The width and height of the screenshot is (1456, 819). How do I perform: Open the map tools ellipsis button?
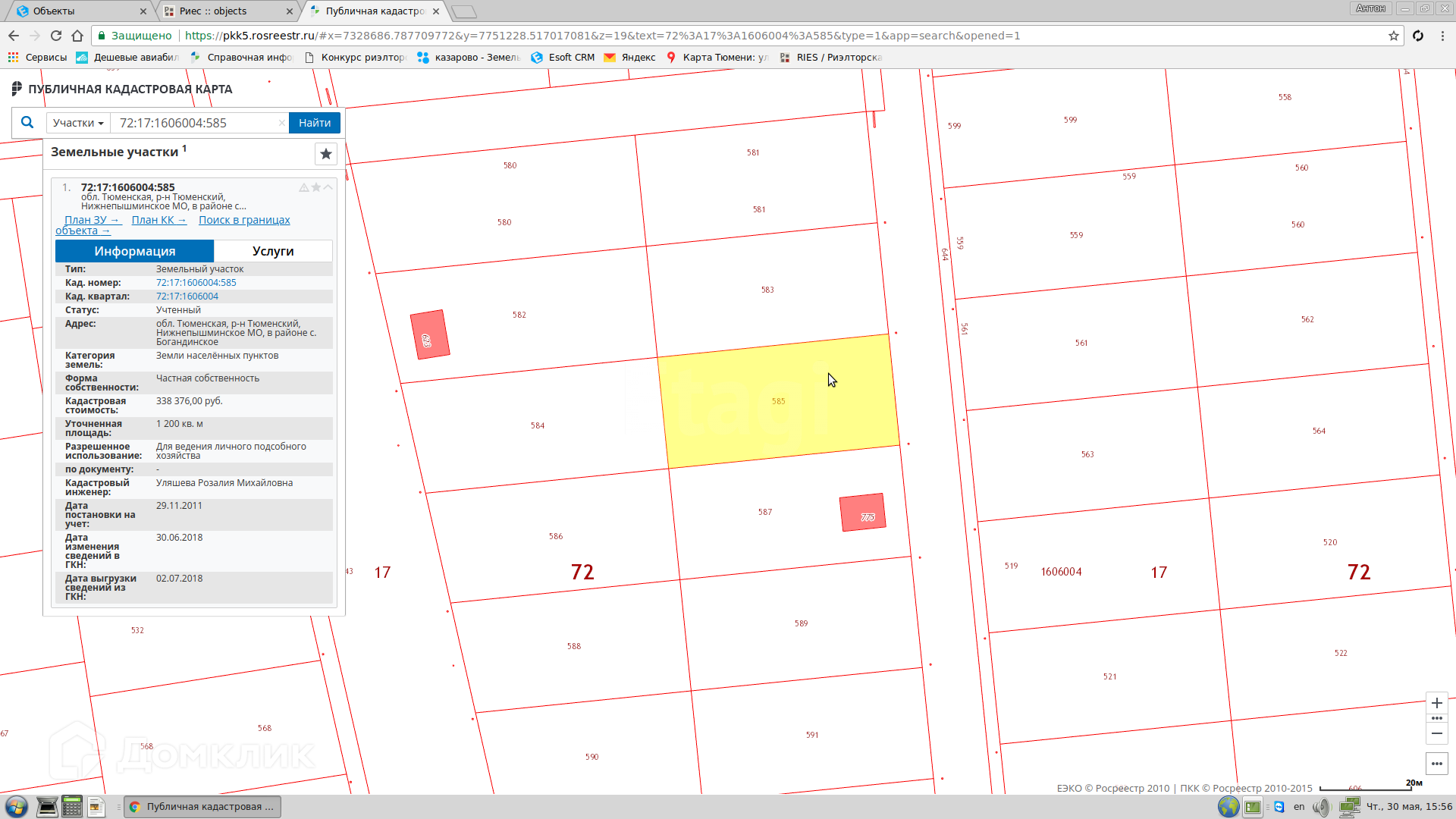click(1436, 764)
